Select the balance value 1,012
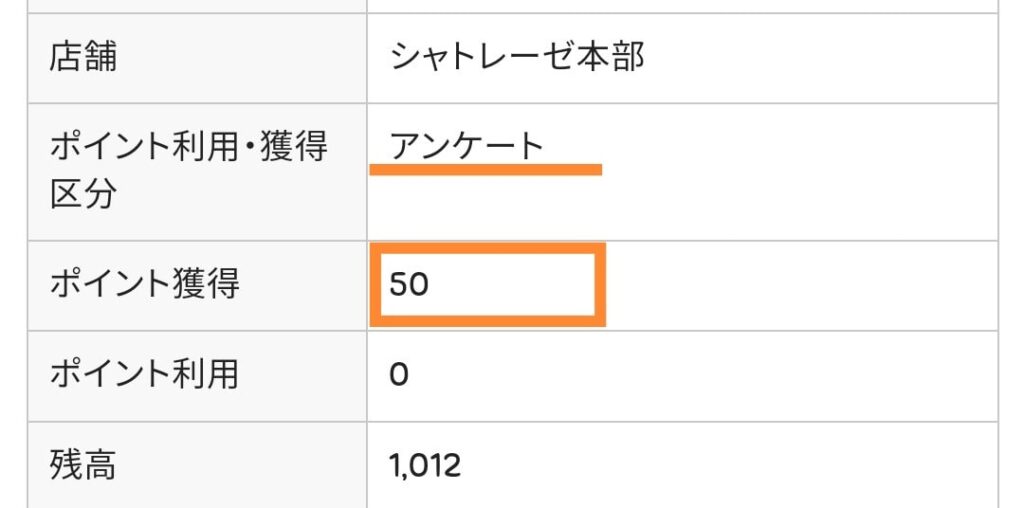 [x=425, y=464]
